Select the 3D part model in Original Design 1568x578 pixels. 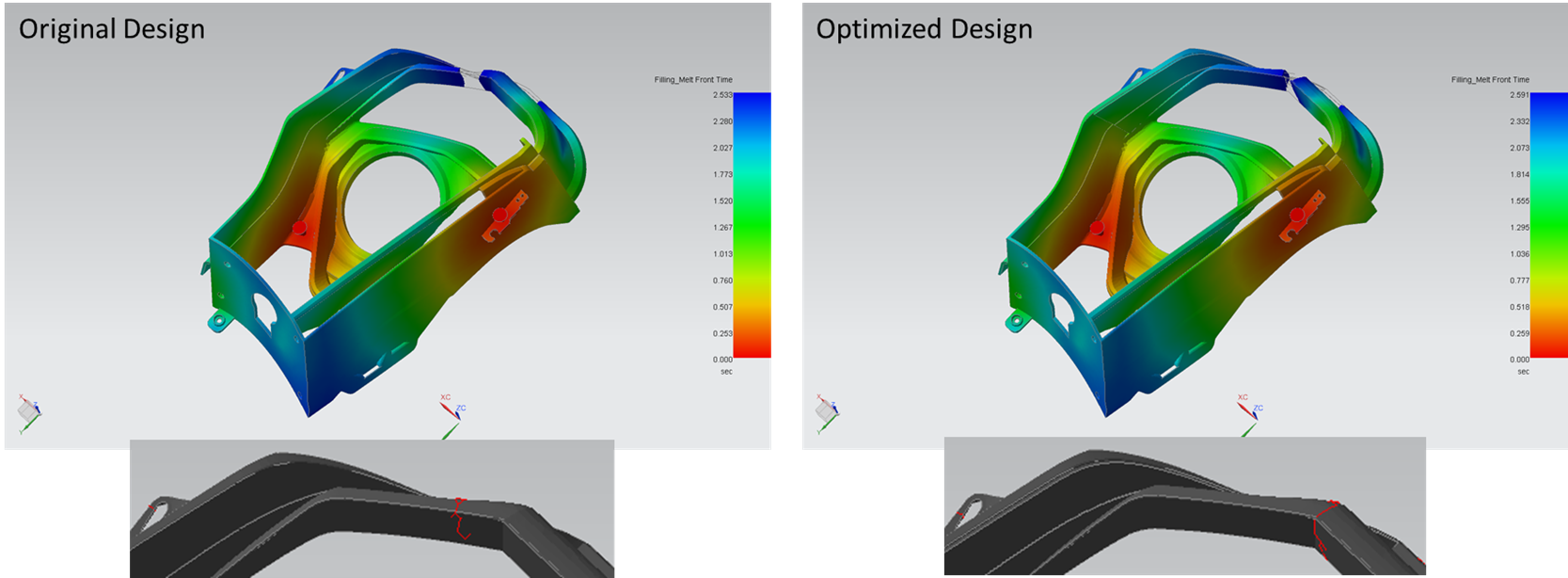coord(395,231)
